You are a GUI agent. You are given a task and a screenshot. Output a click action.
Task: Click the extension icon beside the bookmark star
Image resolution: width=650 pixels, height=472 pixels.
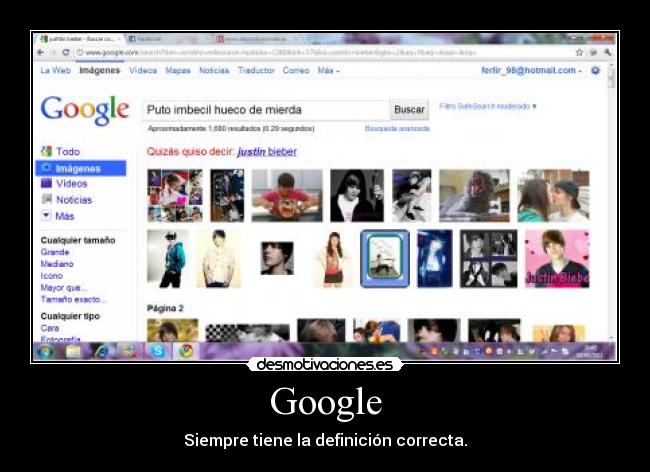tap(594, 52)
